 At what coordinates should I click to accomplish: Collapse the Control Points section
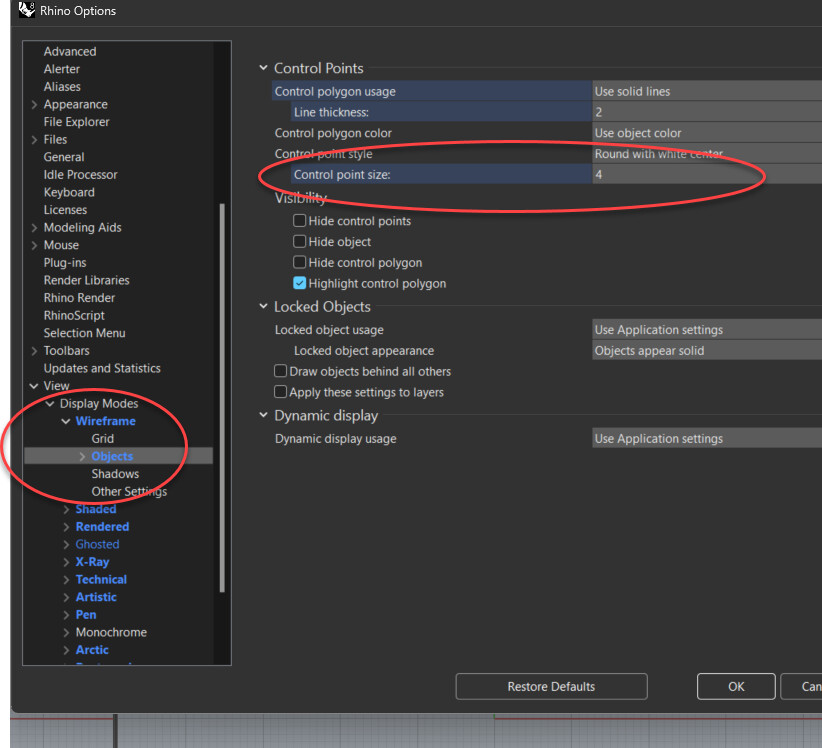263,68
